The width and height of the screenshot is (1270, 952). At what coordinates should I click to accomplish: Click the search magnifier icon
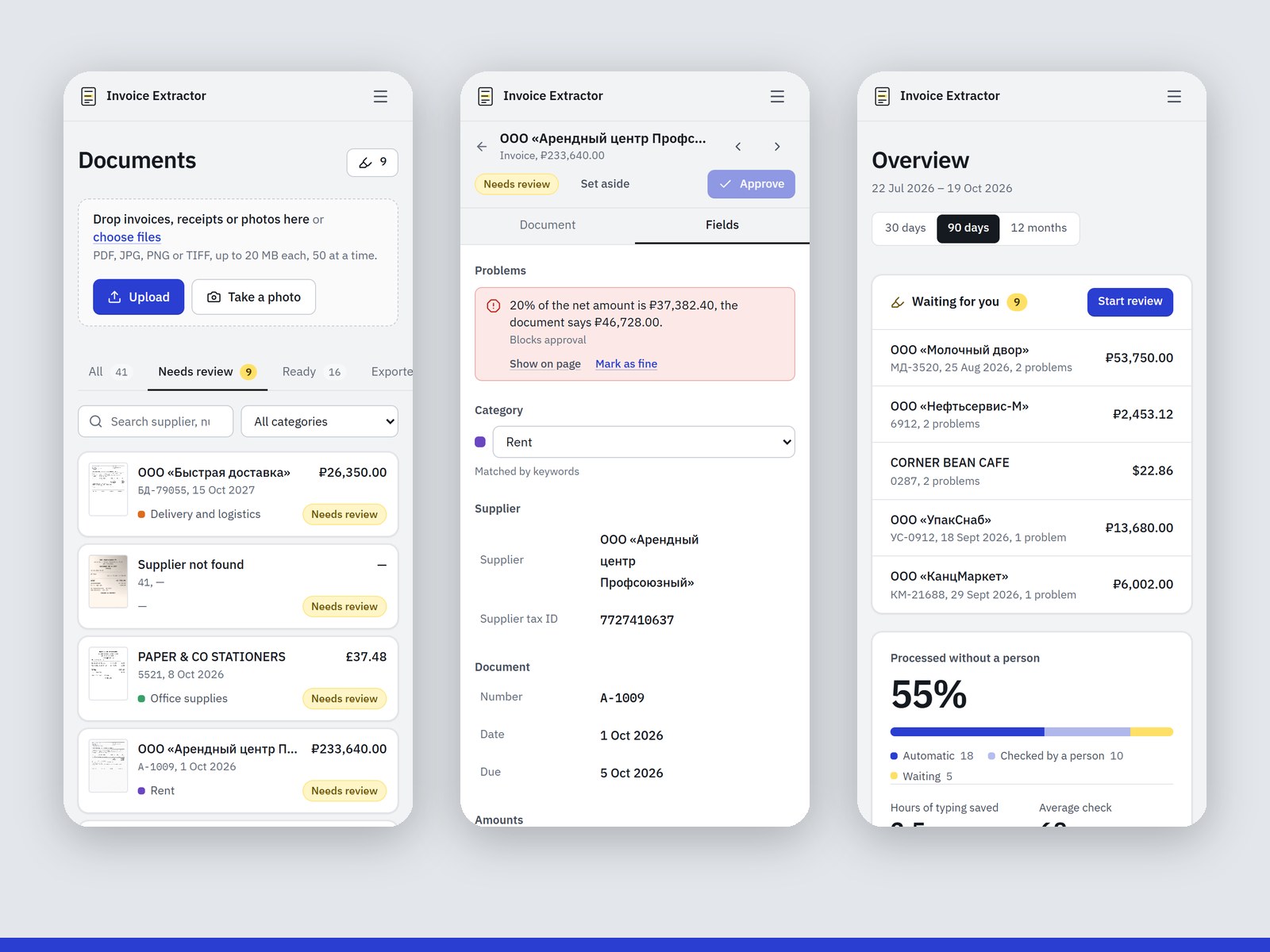tap(96, 421)
